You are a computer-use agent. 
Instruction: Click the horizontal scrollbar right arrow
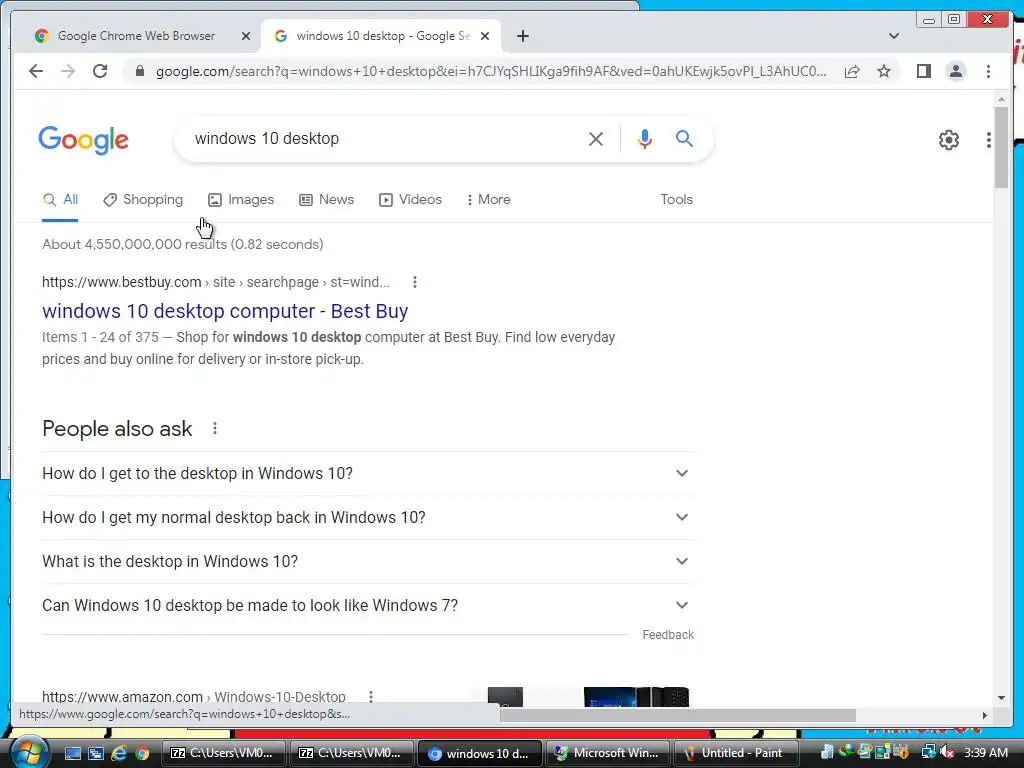[984, 715]
